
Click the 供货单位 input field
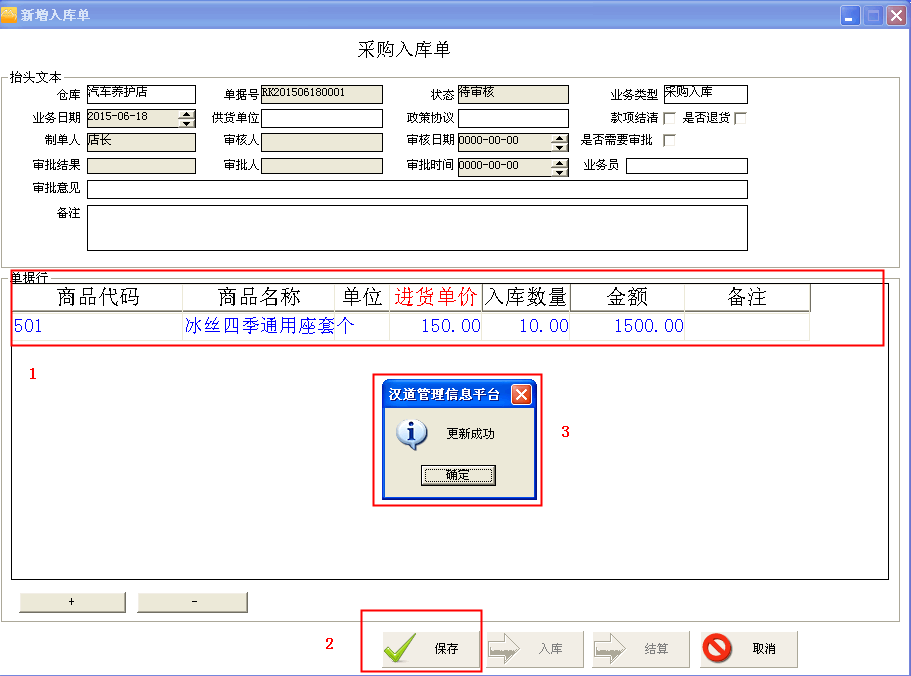(322, 118)
